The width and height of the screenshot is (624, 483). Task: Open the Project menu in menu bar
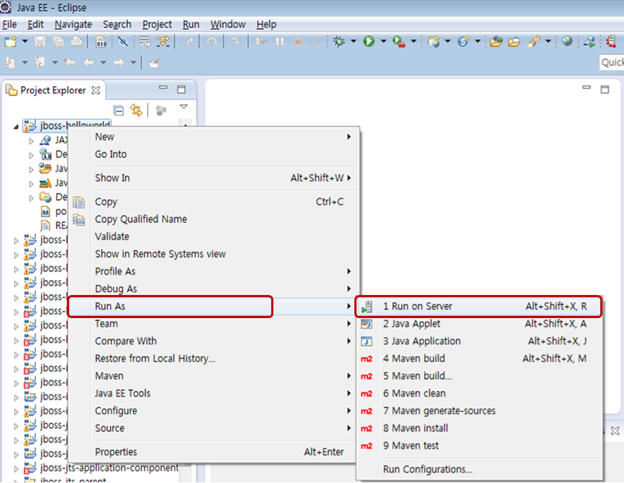click(x=157, y=23)
